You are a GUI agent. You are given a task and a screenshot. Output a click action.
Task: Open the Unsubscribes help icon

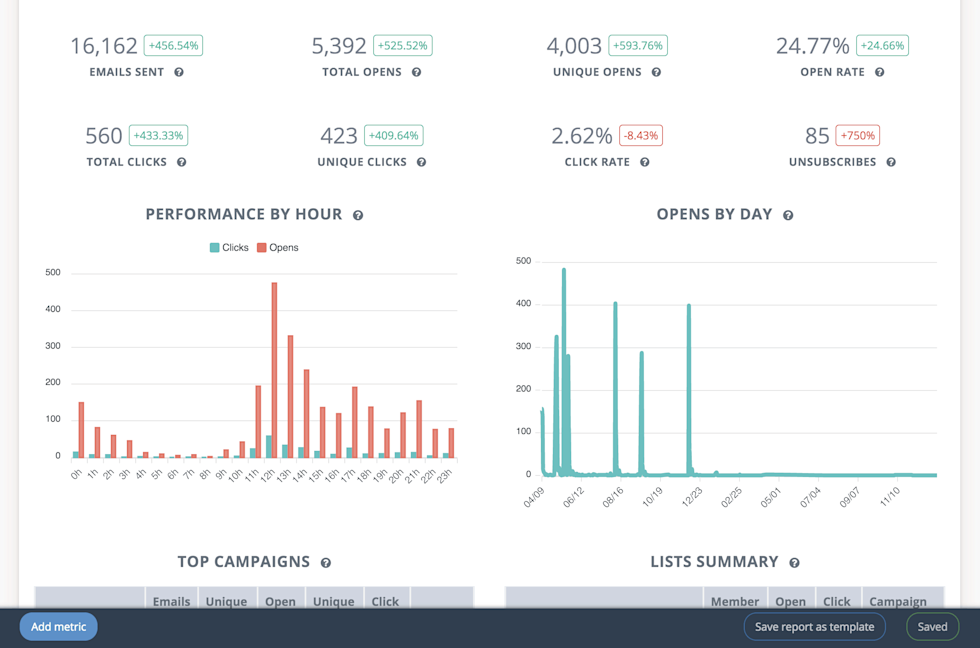tap(891, 161)
